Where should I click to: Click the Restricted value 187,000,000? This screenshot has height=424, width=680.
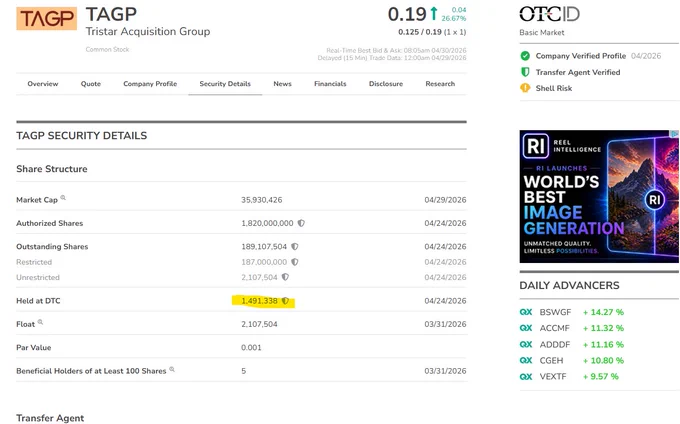pyautogui.click(x=264, y=262)
